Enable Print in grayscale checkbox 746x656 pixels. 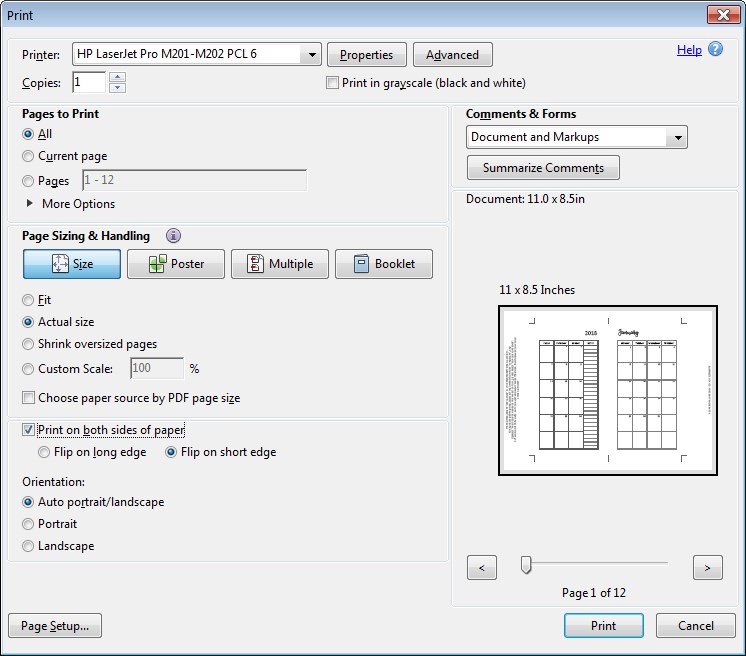(x=333, y=83)
